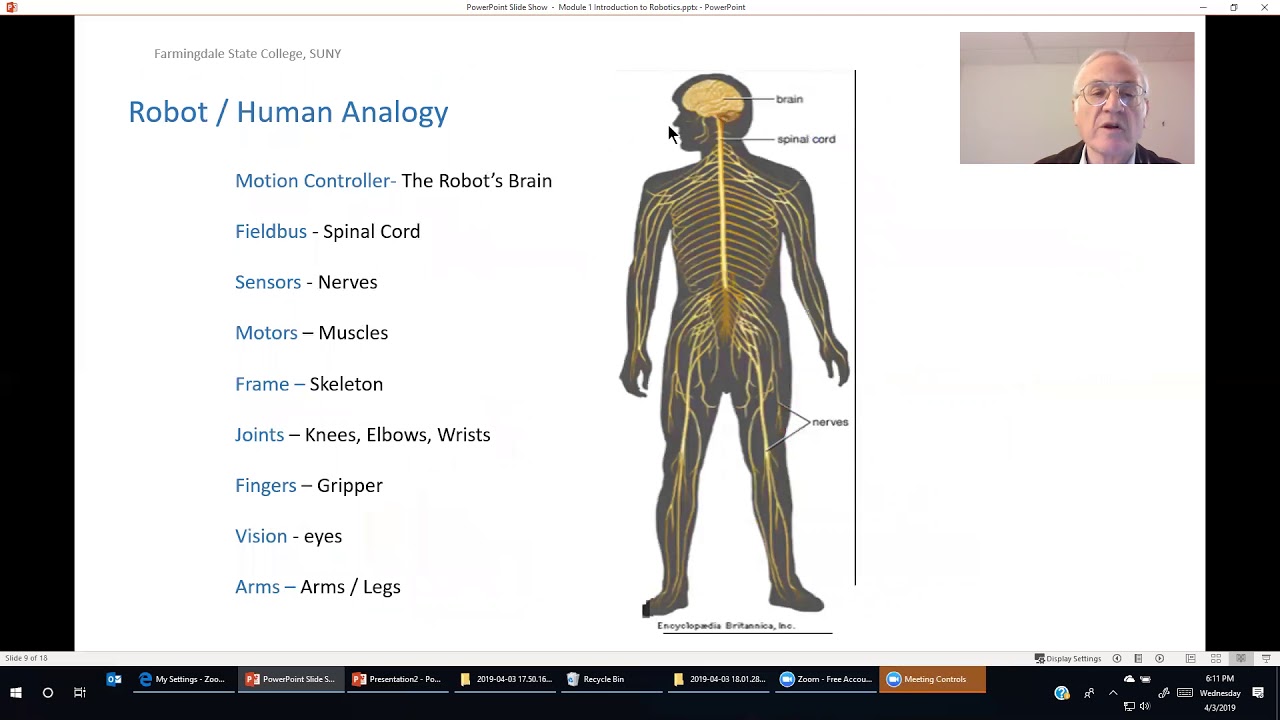The image size is (1280, 720).
Task: Open the touch keyboard tray icon
Action: [x=1185, y=692]
